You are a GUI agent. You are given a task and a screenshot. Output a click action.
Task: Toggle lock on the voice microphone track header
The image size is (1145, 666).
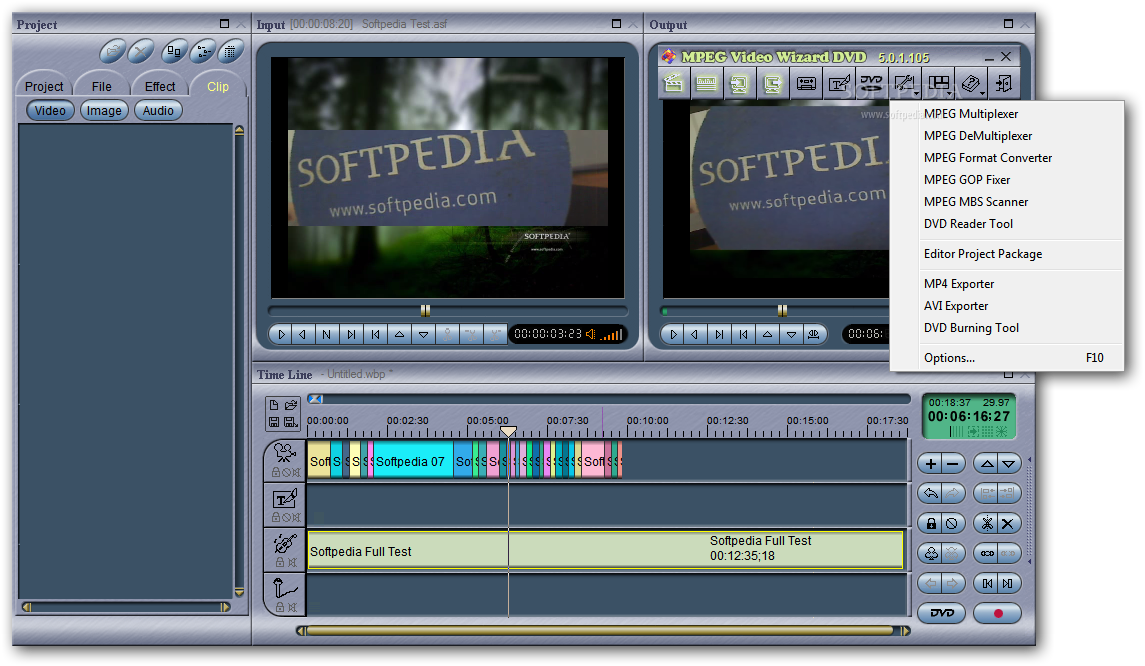[280, 608]
